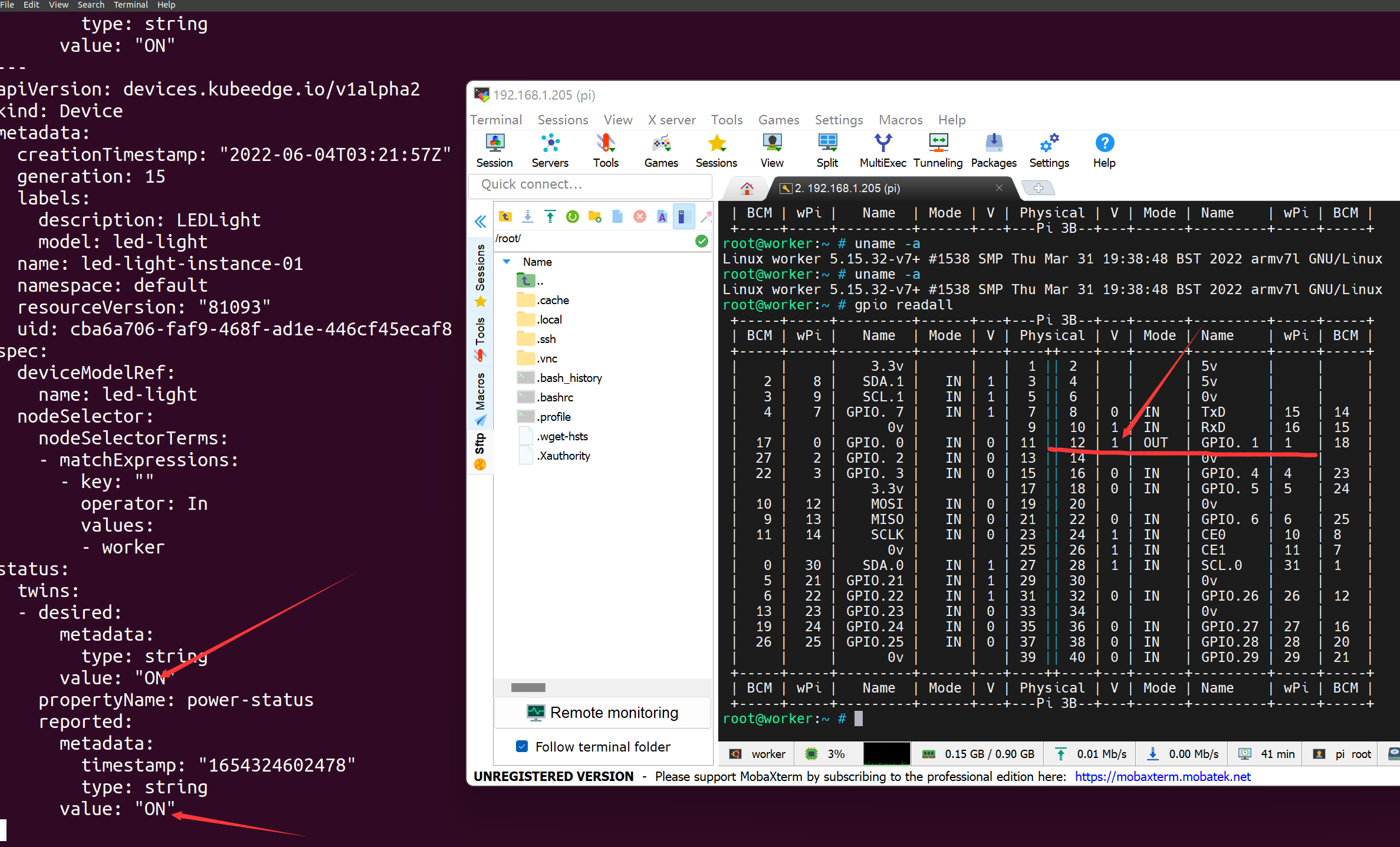Viewport: 1400px width, 847px height.
Task: Confirm path with green checkmark icon
Action: pos(701,240)
